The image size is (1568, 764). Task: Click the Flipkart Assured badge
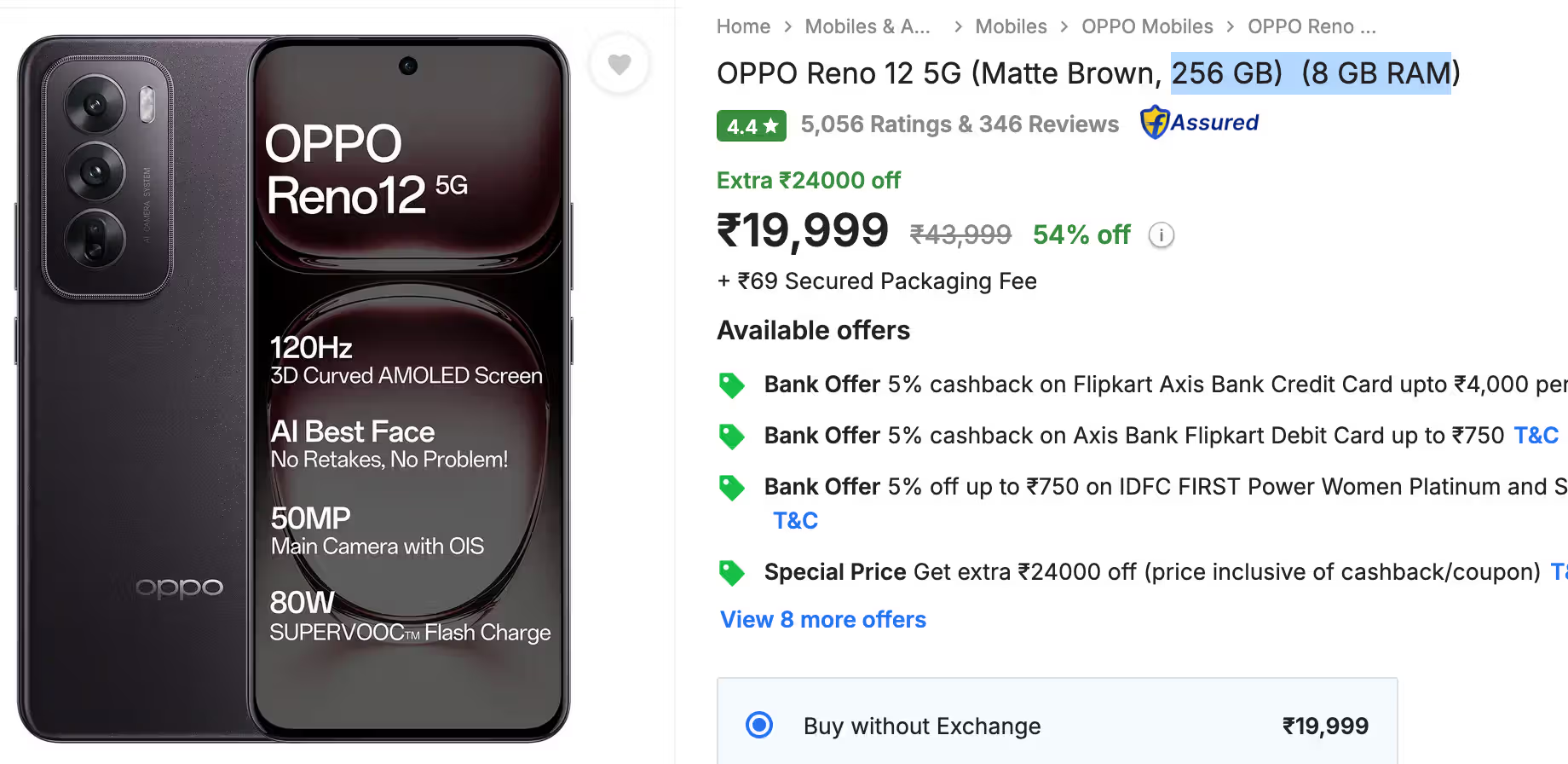point(1199,123)
